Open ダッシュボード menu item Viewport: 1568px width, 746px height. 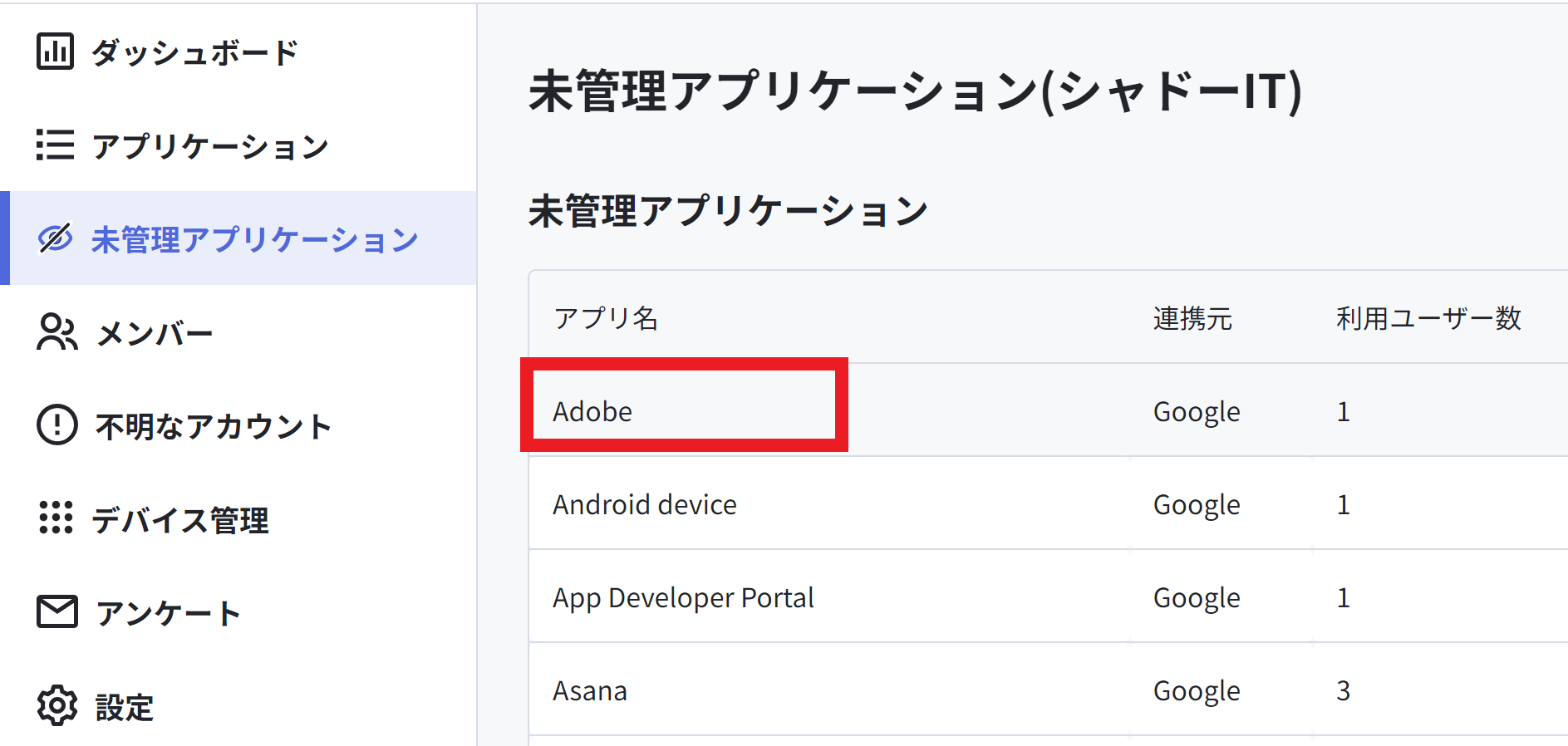point(194,52)
